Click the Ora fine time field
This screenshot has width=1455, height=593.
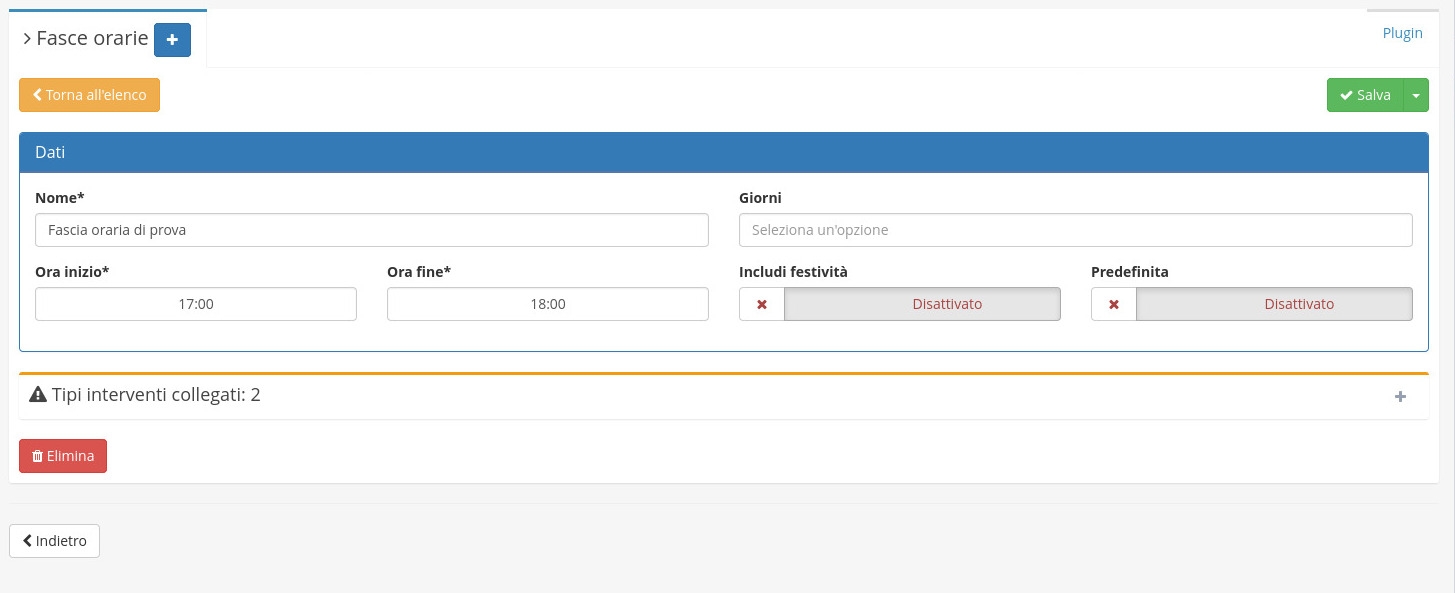point(547,304)
